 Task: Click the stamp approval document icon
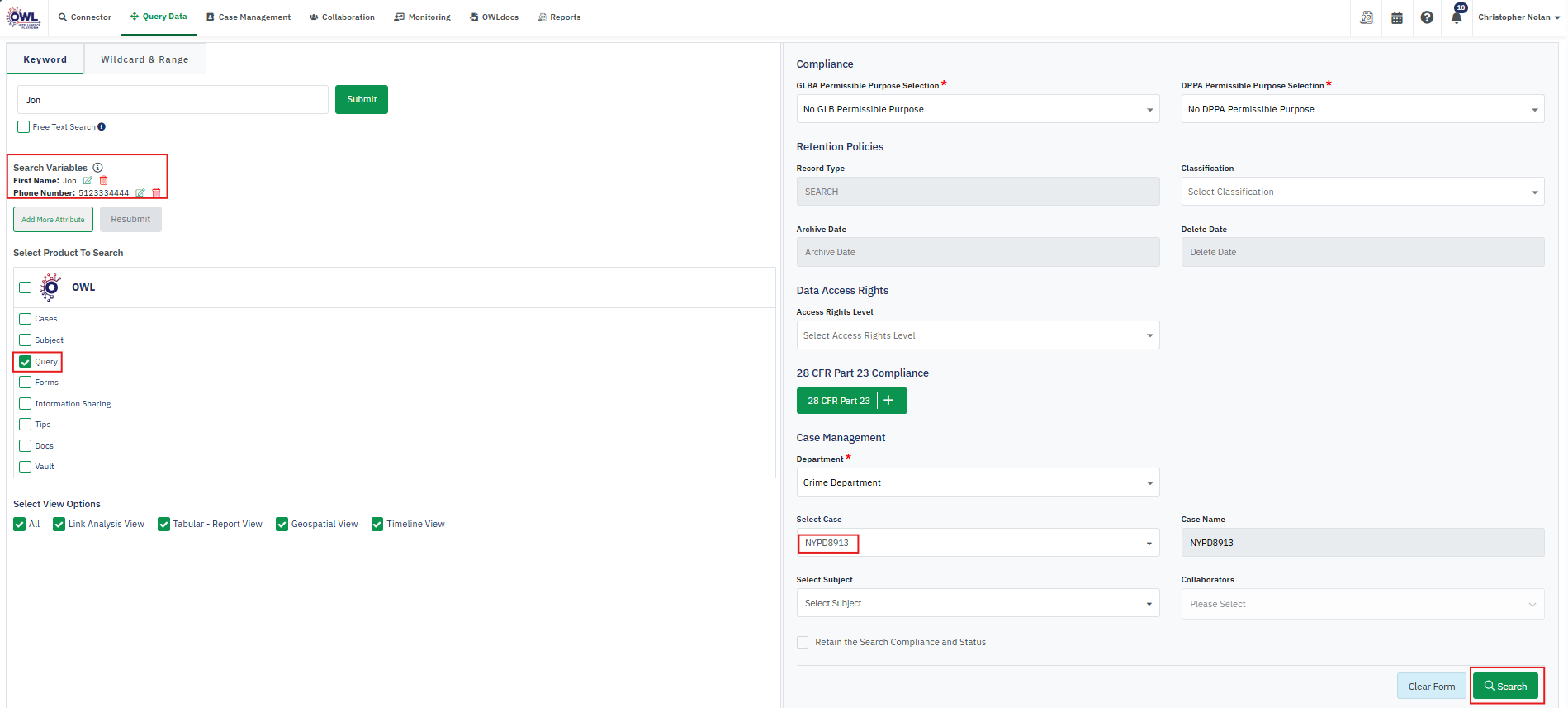[1367, 17]
